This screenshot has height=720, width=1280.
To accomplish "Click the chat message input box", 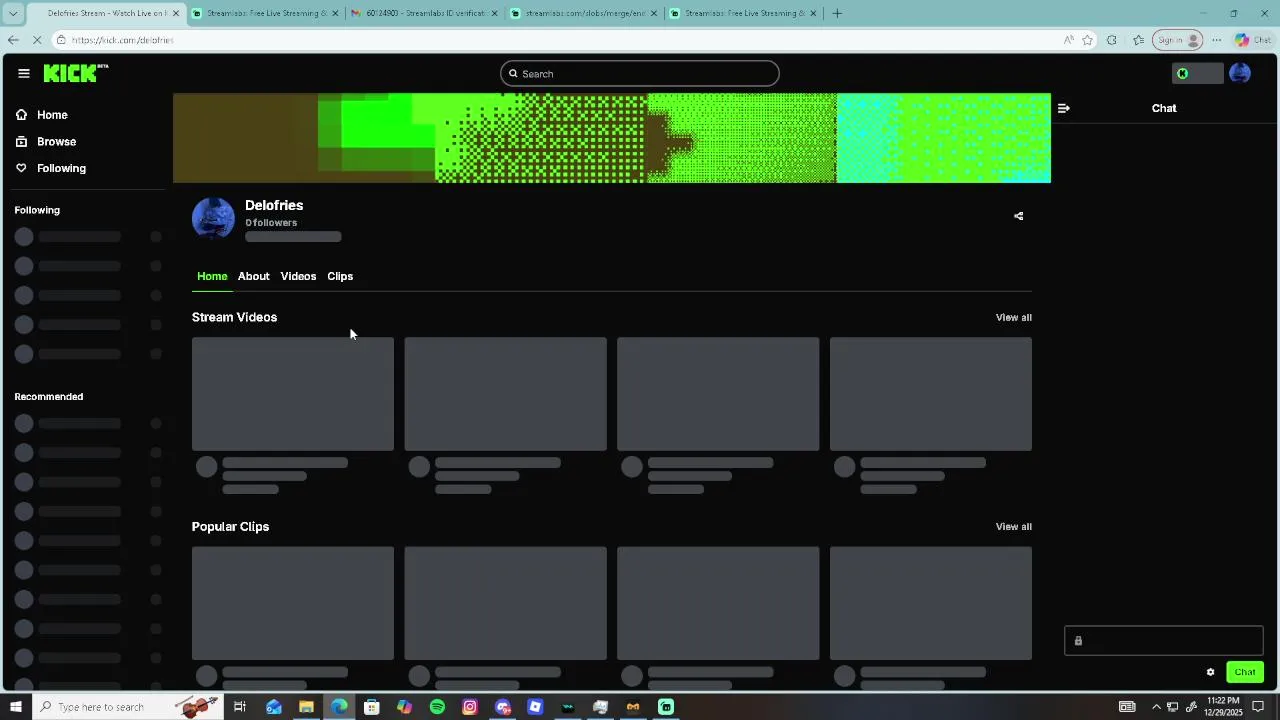I will coord(1164,641).
